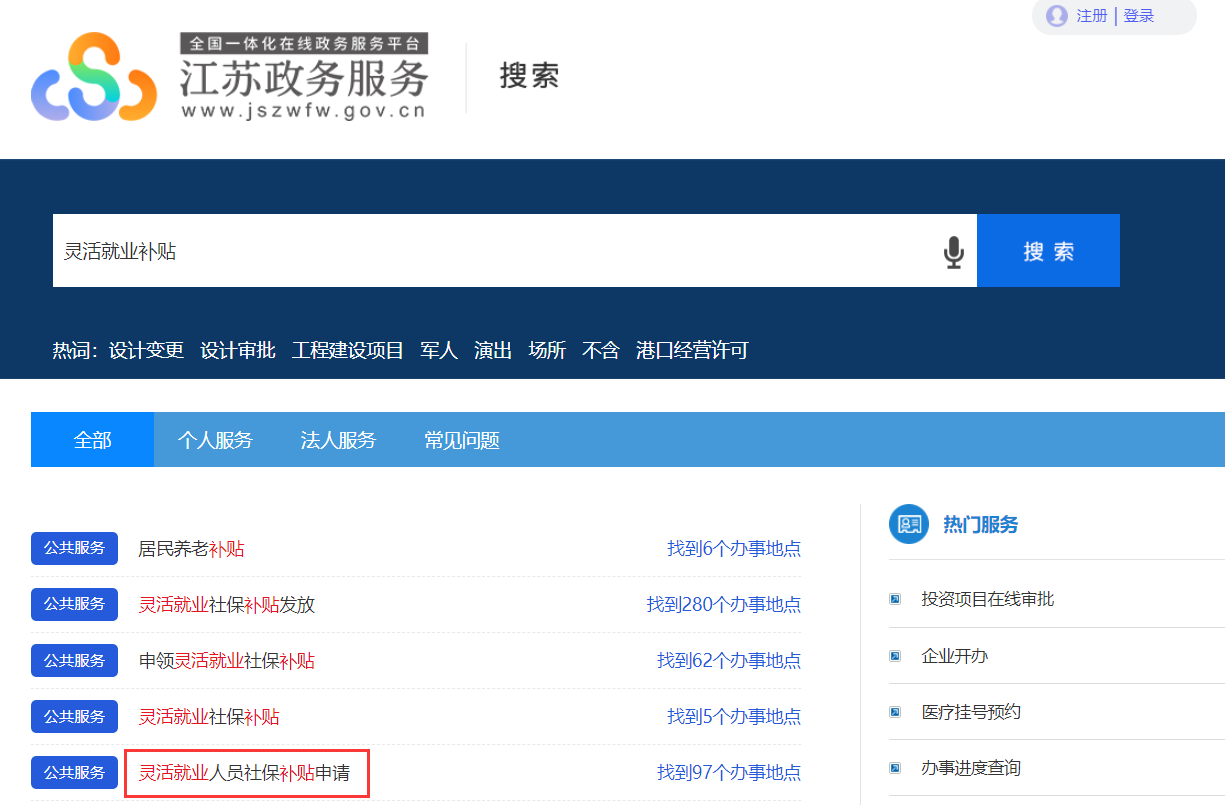The width and height of the screenshot is (1225, 805).
Task: Click the 公共服务 tag beside 申领灵活就业社保补贴
Action: coord(74,660)
